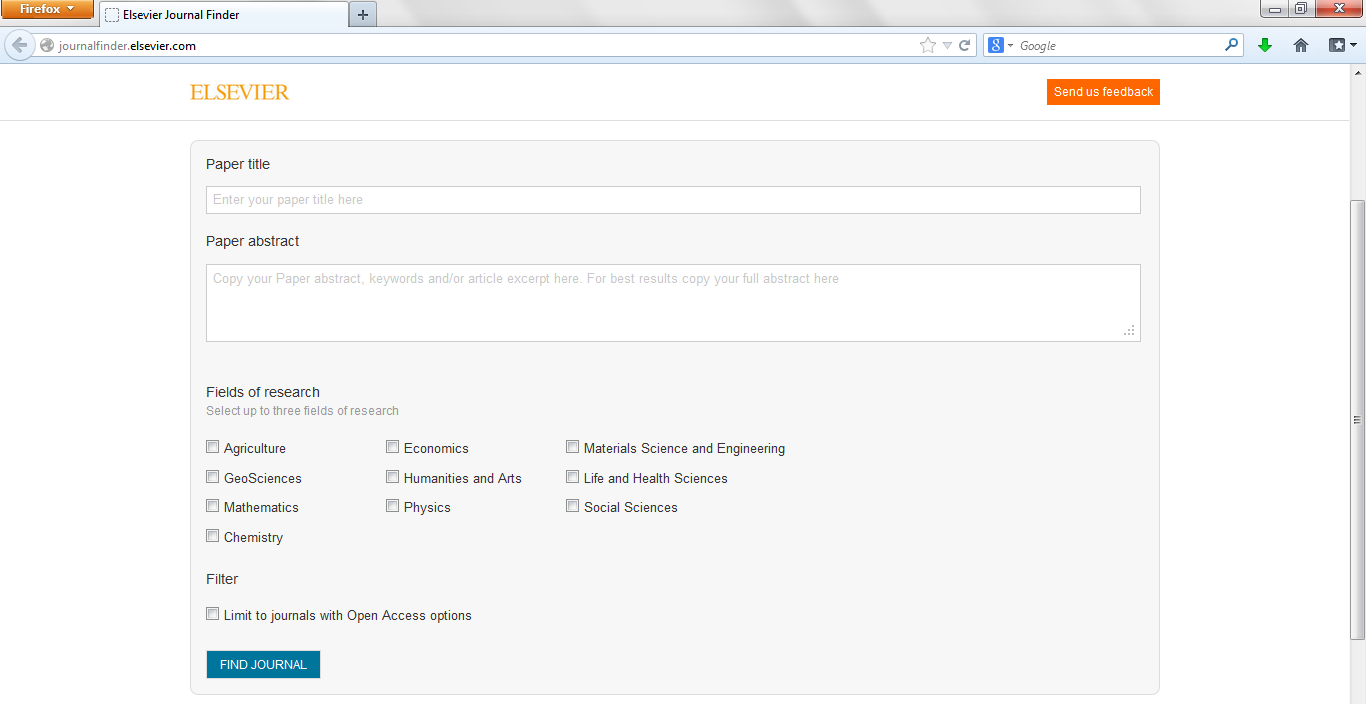Click the Paper abstract text area
This screenshot has height=704, width=1366.
(673, 303)
